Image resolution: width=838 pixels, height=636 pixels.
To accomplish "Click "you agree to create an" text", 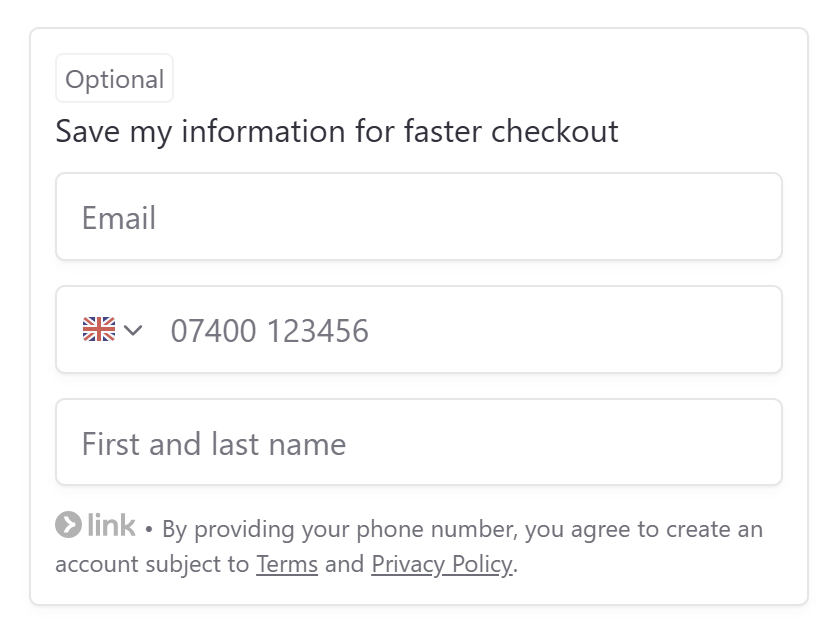I will click(x=643, y=528).
